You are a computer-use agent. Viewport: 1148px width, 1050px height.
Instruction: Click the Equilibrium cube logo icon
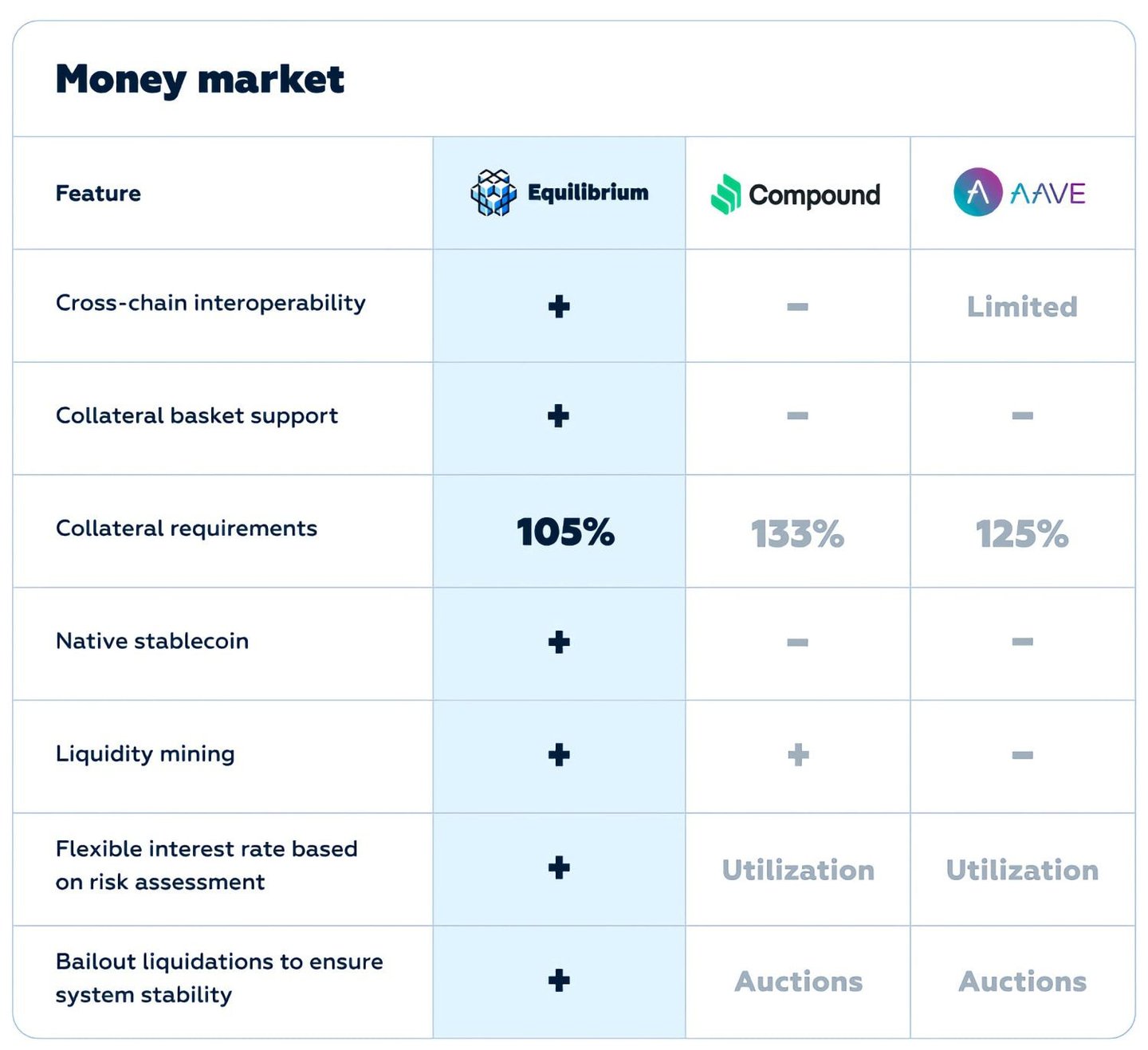coord(493,193)
